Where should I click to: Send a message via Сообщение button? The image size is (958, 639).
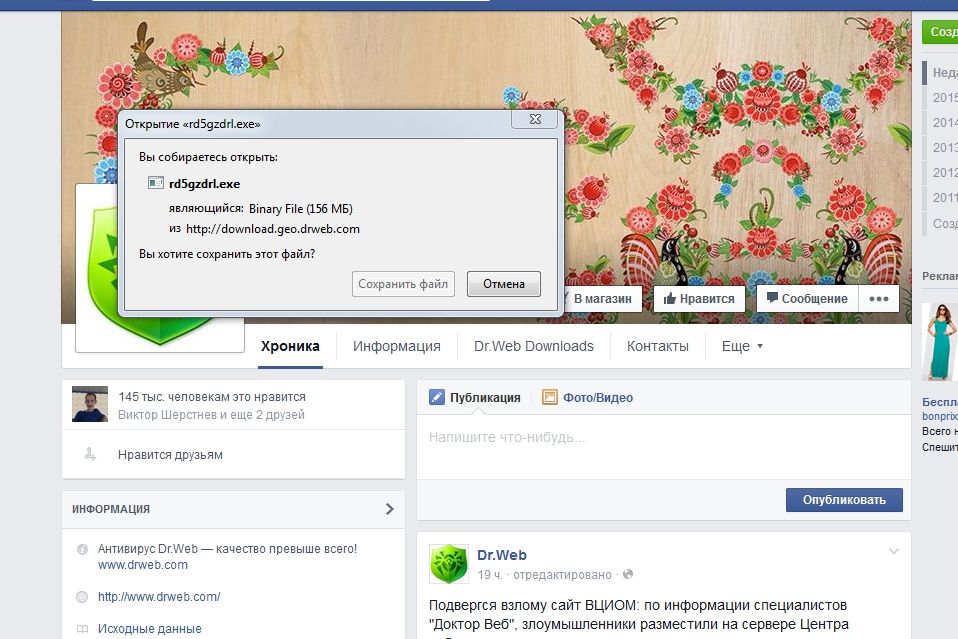click(x=807, y=299)
